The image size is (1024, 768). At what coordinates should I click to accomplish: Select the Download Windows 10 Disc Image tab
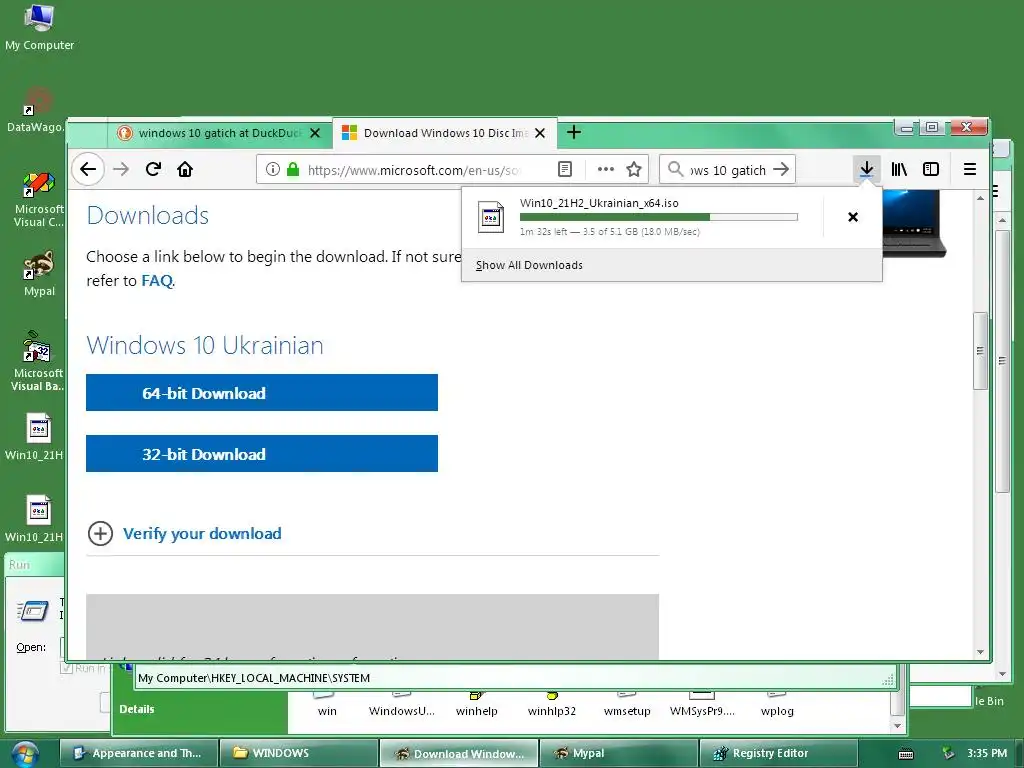(x=445, y=133)
